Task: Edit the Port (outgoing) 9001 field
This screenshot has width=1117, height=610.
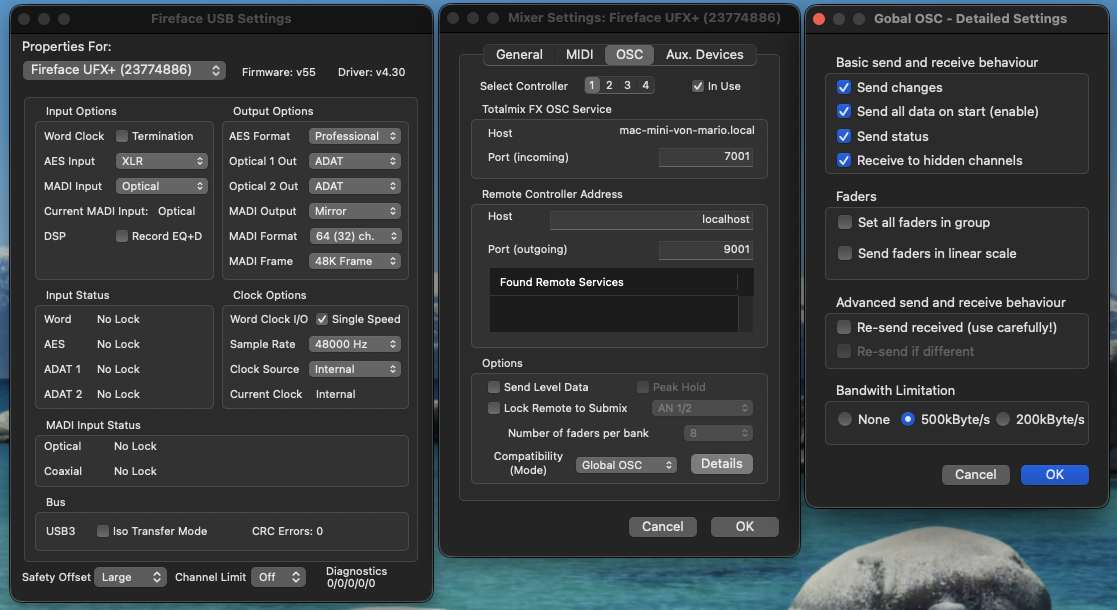Action: (705, 249)
